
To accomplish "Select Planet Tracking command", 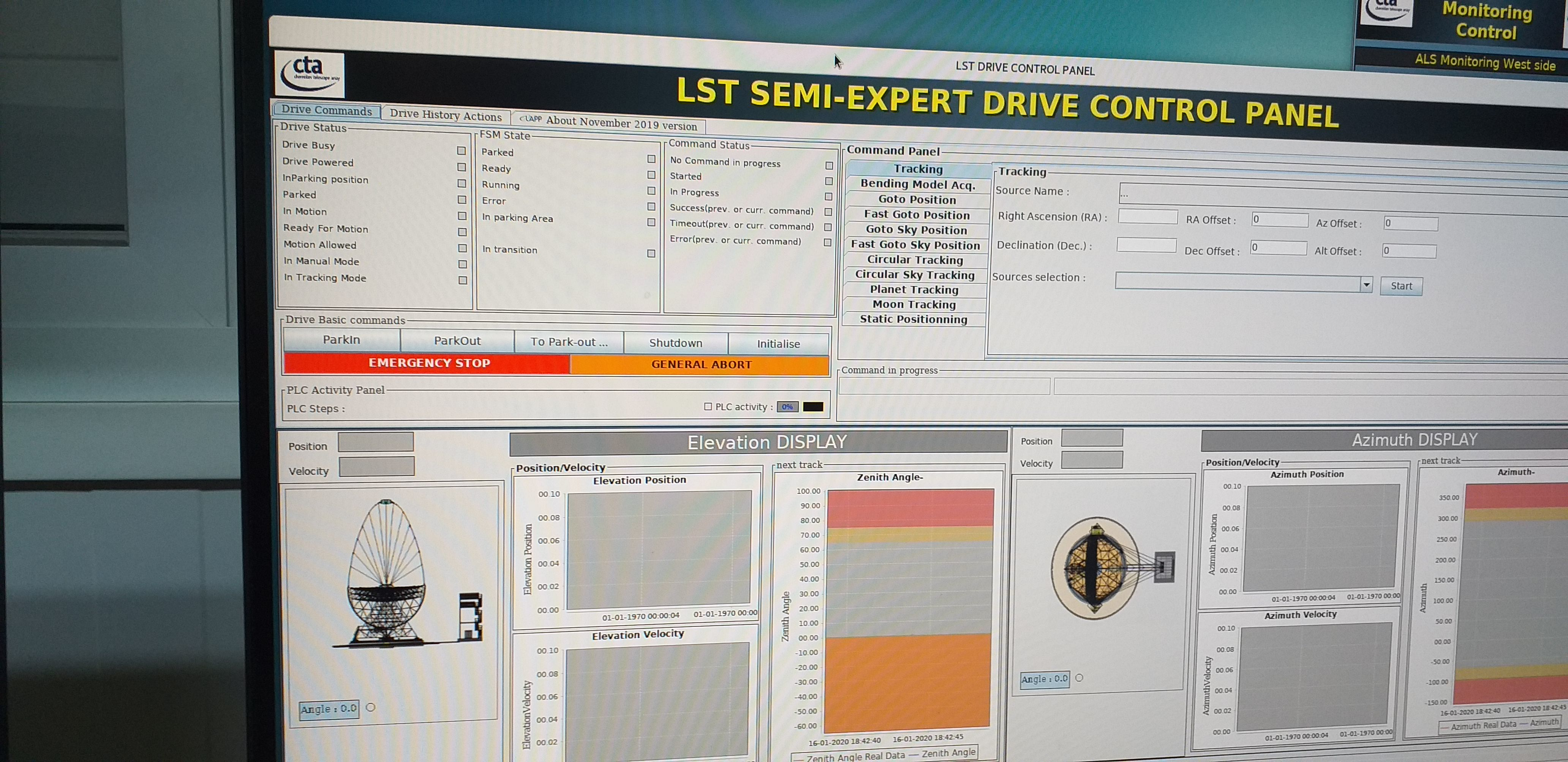I will pyautogui.click(x=914, y=290).
